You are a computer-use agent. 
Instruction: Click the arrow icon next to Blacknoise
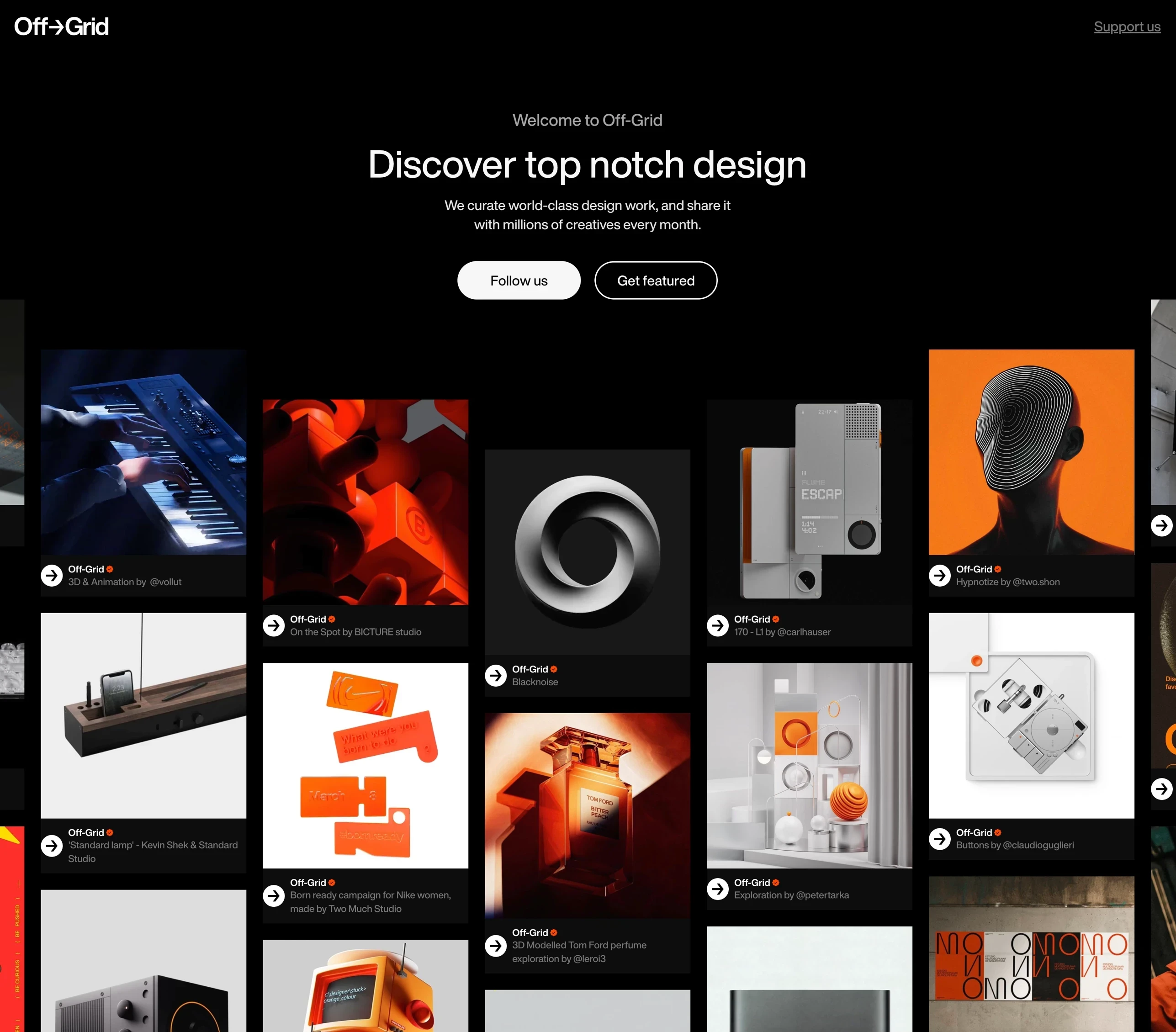[496, 675]
